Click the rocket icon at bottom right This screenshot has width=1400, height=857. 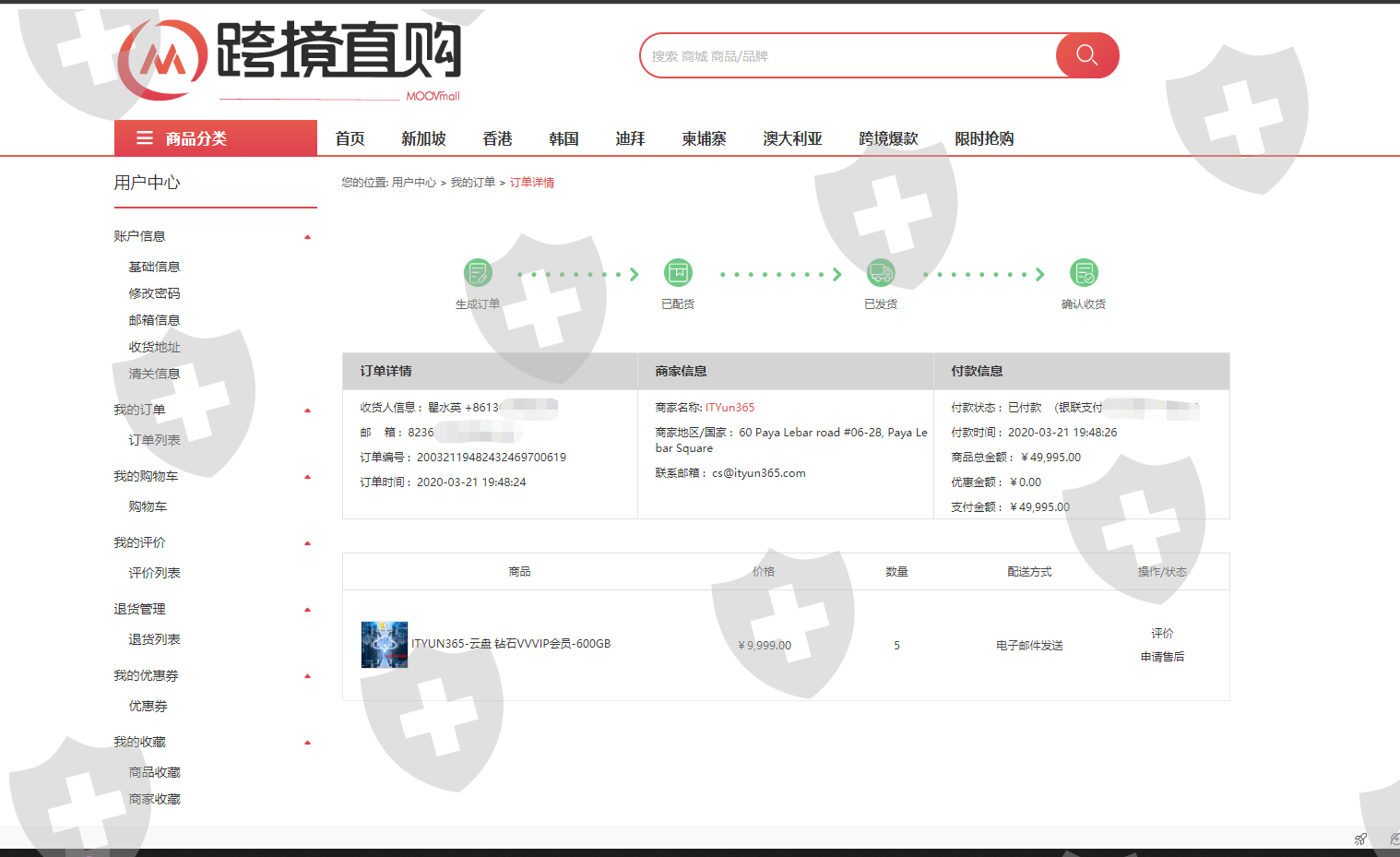click(1360, 839)
